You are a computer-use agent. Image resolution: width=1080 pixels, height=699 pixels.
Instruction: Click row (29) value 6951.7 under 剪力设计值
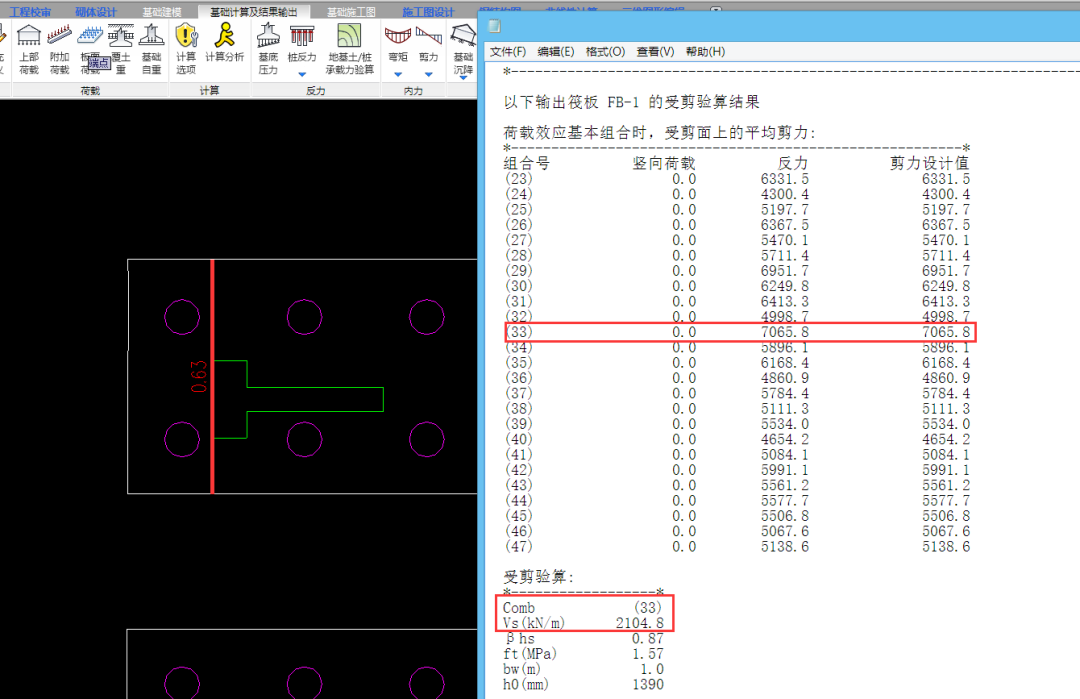pos(946,271)
